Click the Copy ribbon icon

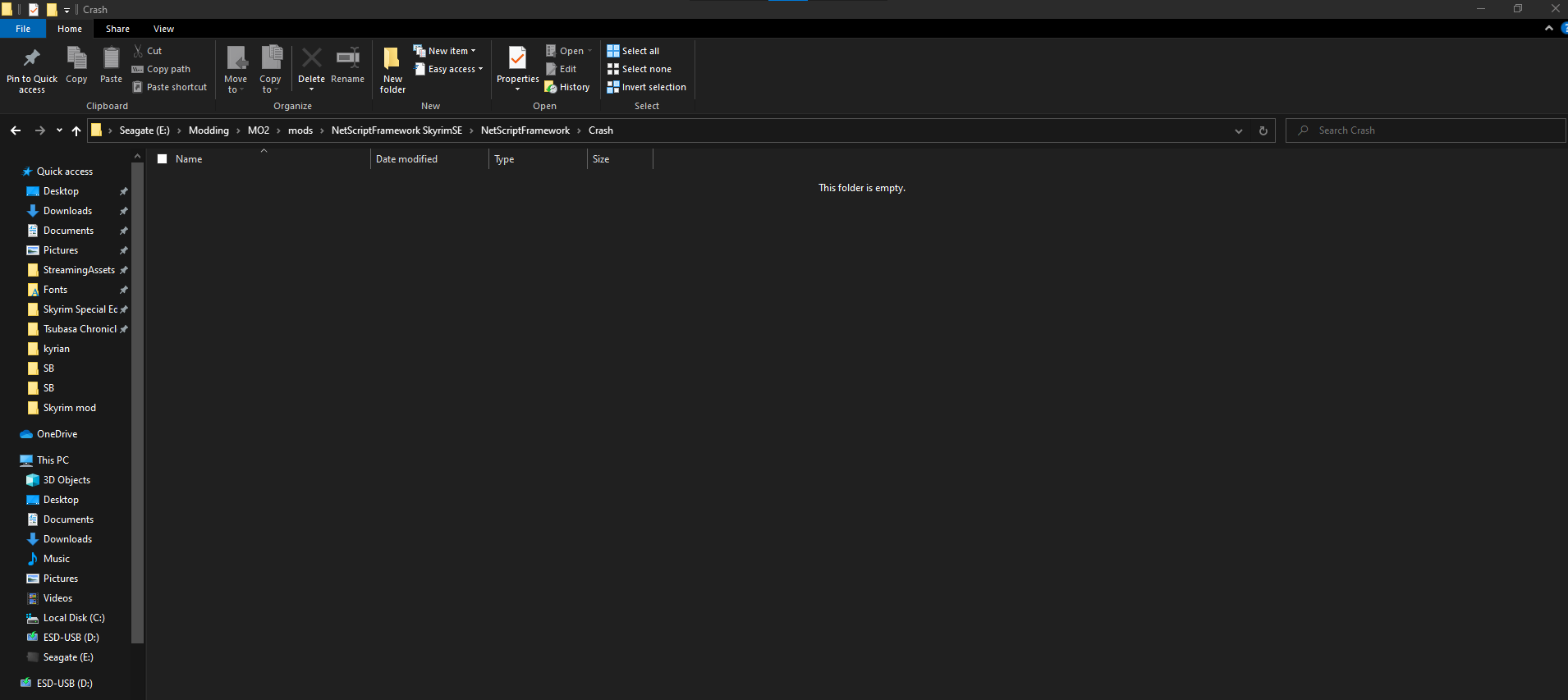[76, 57]
